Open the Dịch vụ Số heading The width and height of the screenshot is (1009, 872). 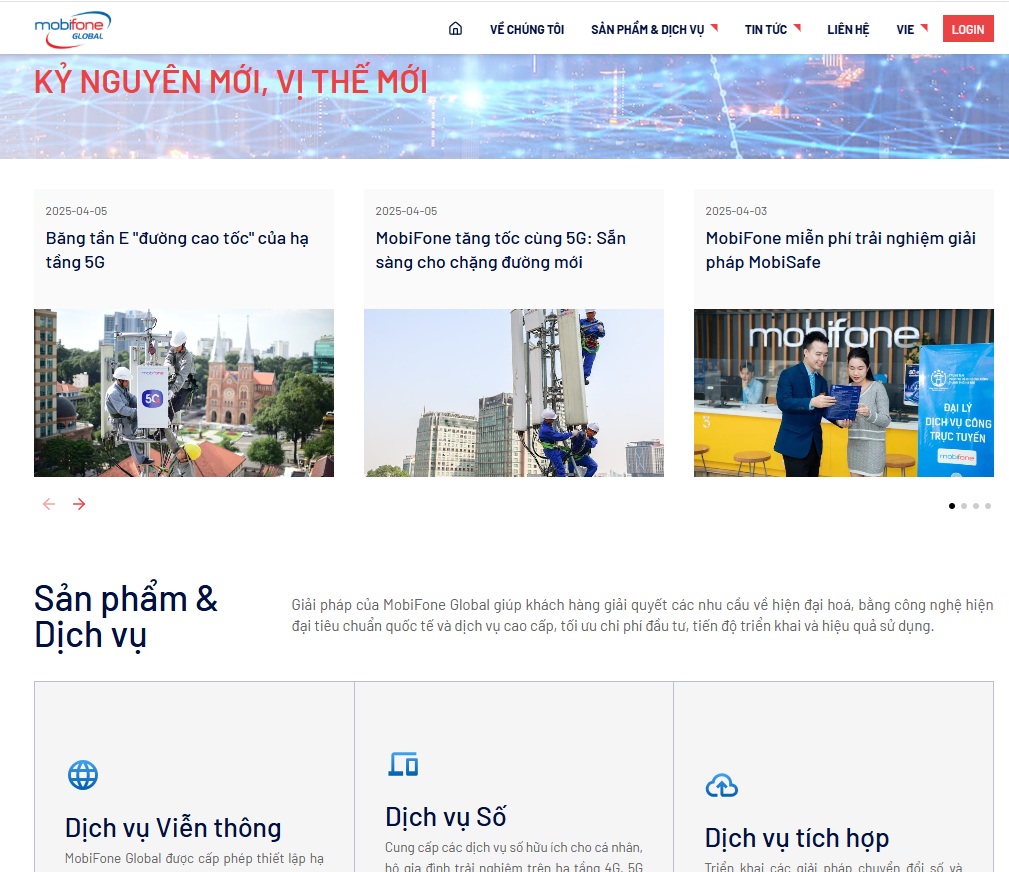click(x=445, y=817)
